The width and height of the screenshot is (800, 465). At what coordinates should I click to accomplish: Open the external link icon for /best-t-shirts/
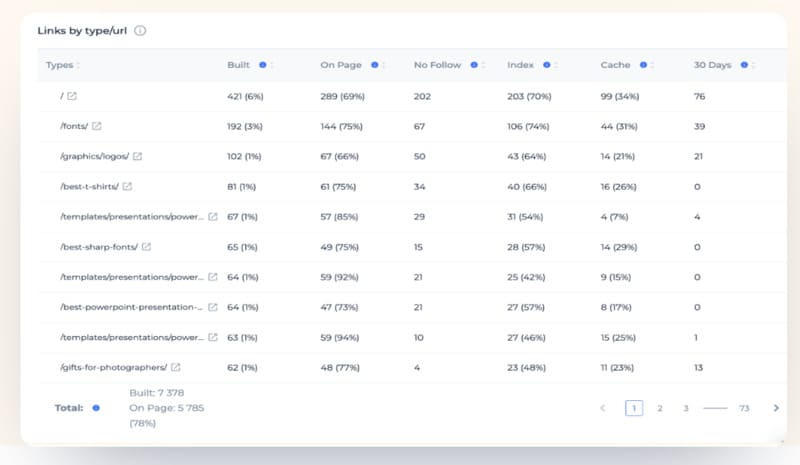pos(127,186)
